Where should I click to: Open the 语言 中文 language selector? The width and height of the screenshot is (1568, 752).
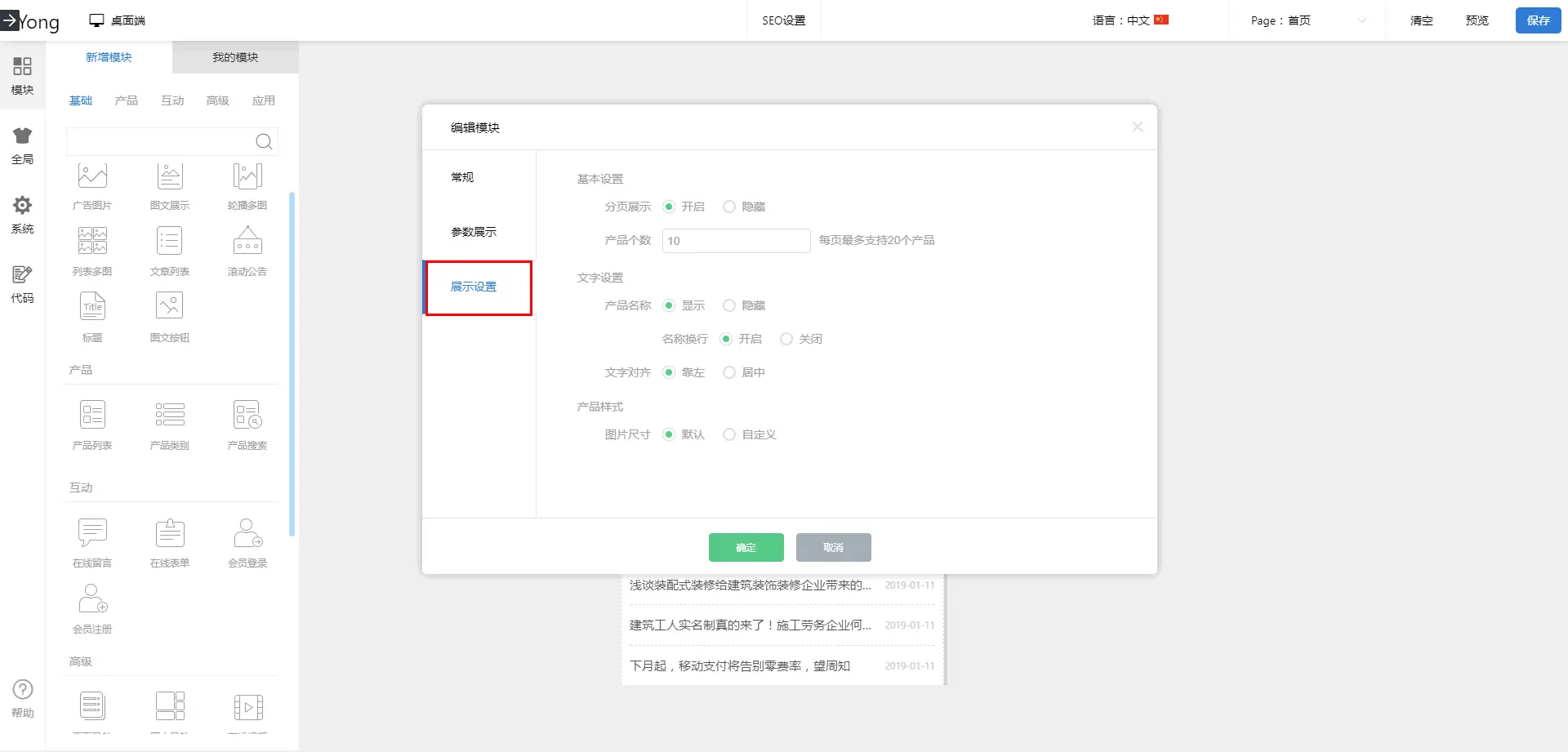1130,20
